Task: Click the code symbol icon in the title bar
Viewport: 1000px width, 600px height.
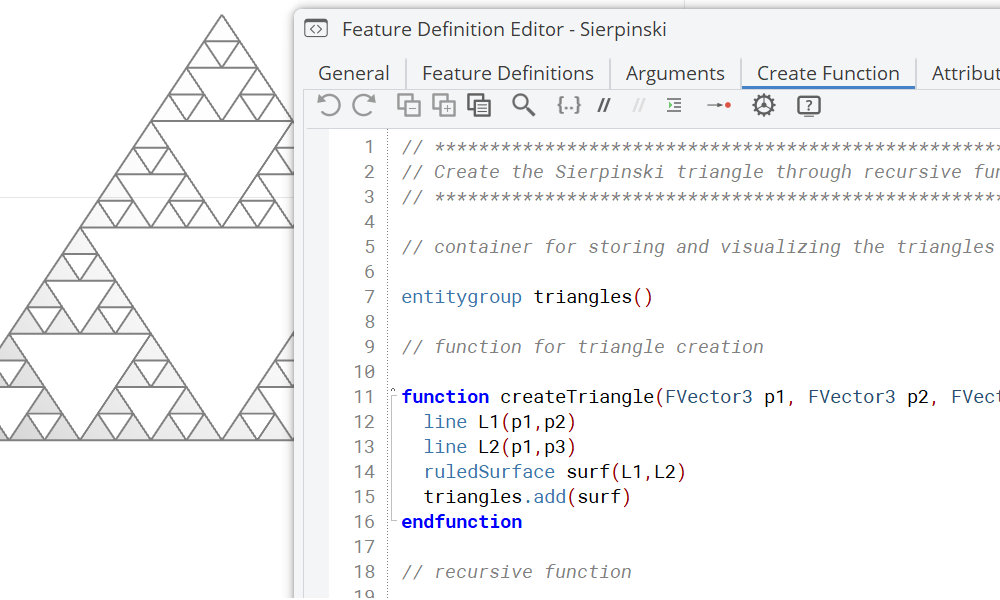Action: (315, 29)
